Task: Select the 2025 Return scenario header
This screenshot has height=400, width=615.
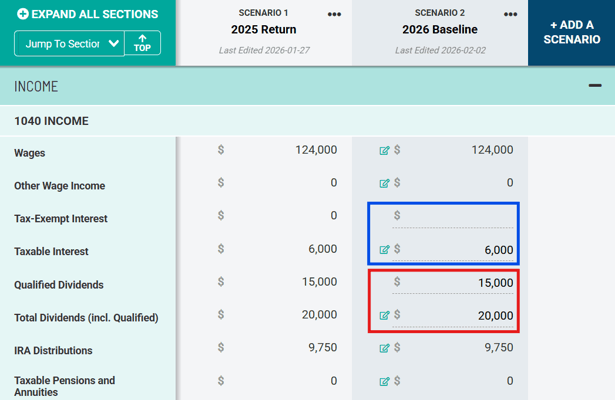Action: (263, 30)
